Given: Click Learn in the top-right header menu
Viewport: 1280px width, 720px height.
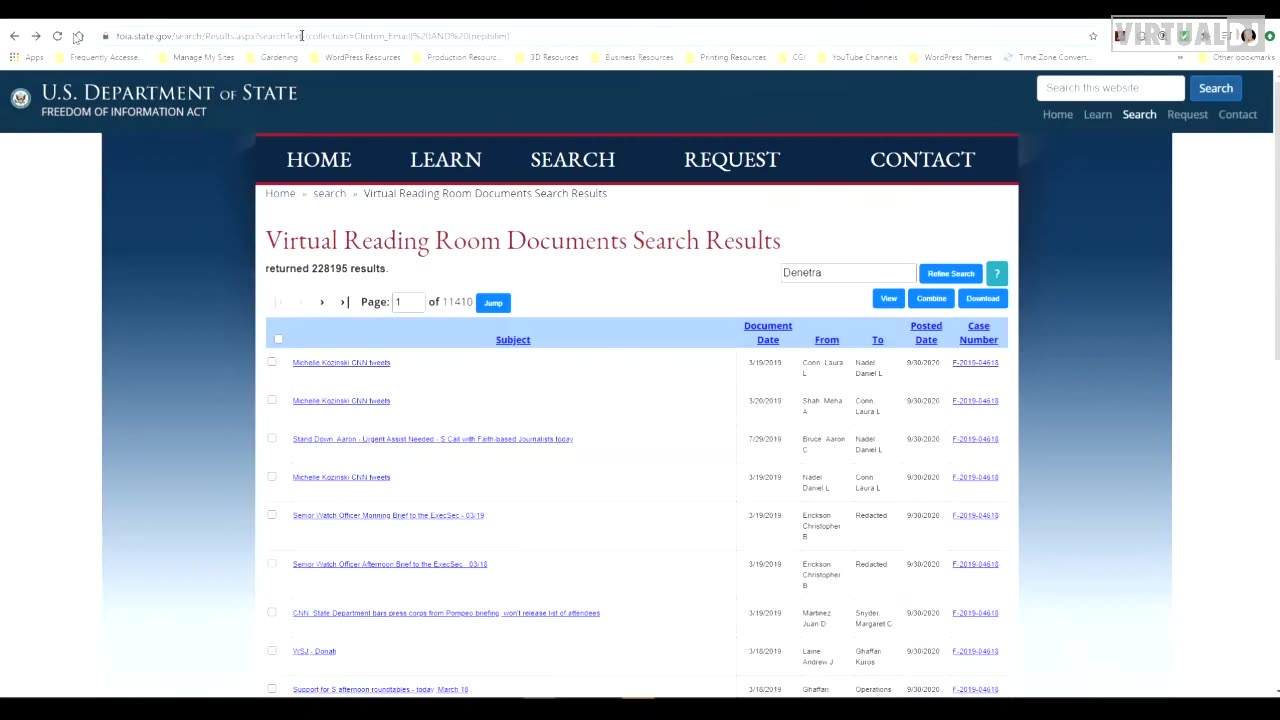Looking at the screenshot, I should click(x=1097, y=114).
